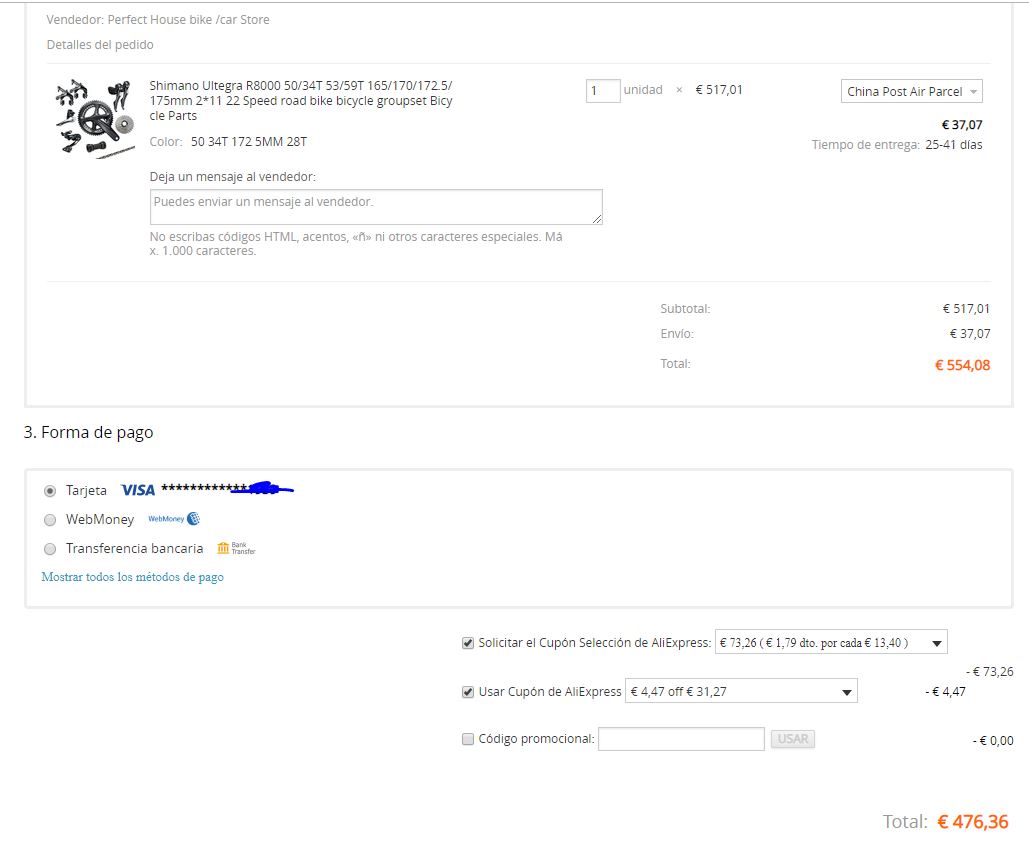Select the Tarjeta payment radio button
Viewport: 1029px width, 843px height.
tap(50, 491)
